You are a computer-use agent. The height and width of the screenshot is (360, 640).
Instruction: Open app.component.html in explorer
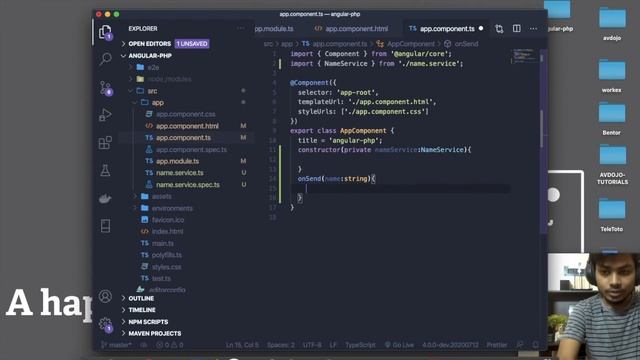click(187, 126)
